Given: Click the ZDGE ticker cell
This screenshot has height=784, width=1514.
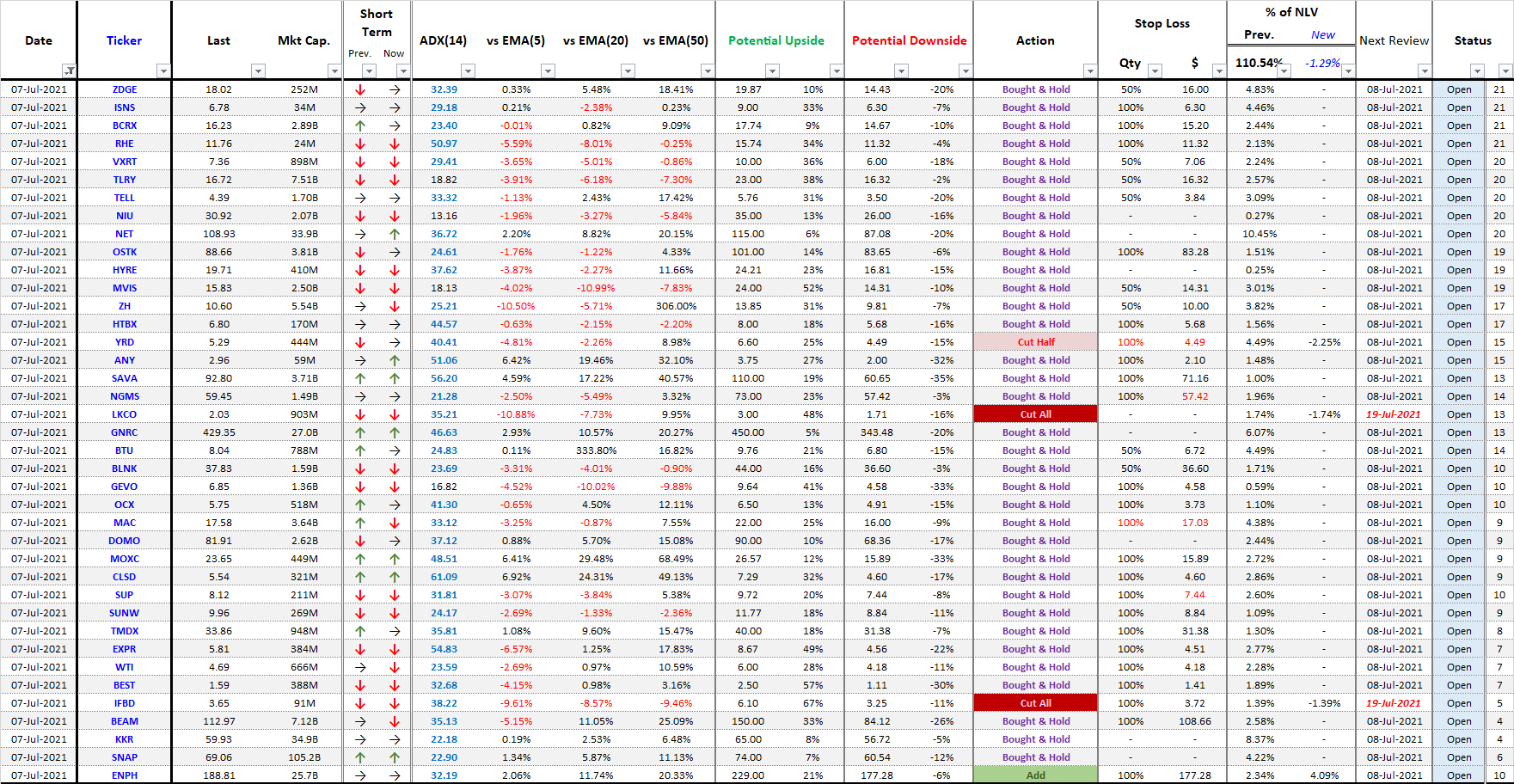Looking at the screenshot, I should coord(124,89).
